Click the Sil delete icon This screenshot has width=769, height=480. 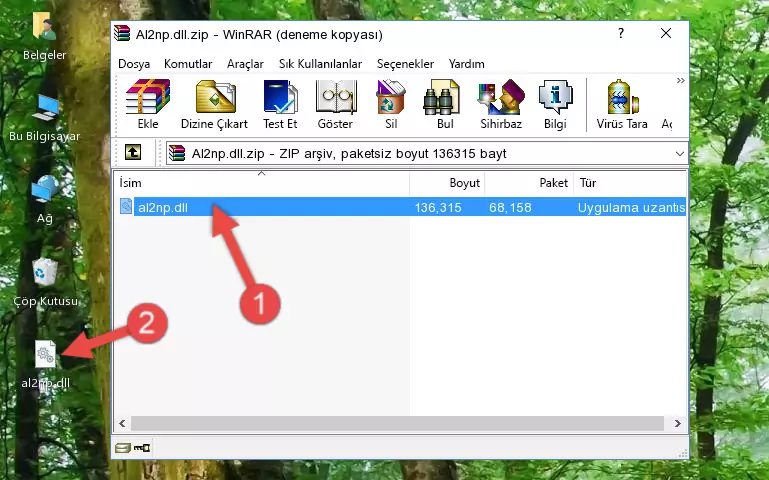click(391, 104)
